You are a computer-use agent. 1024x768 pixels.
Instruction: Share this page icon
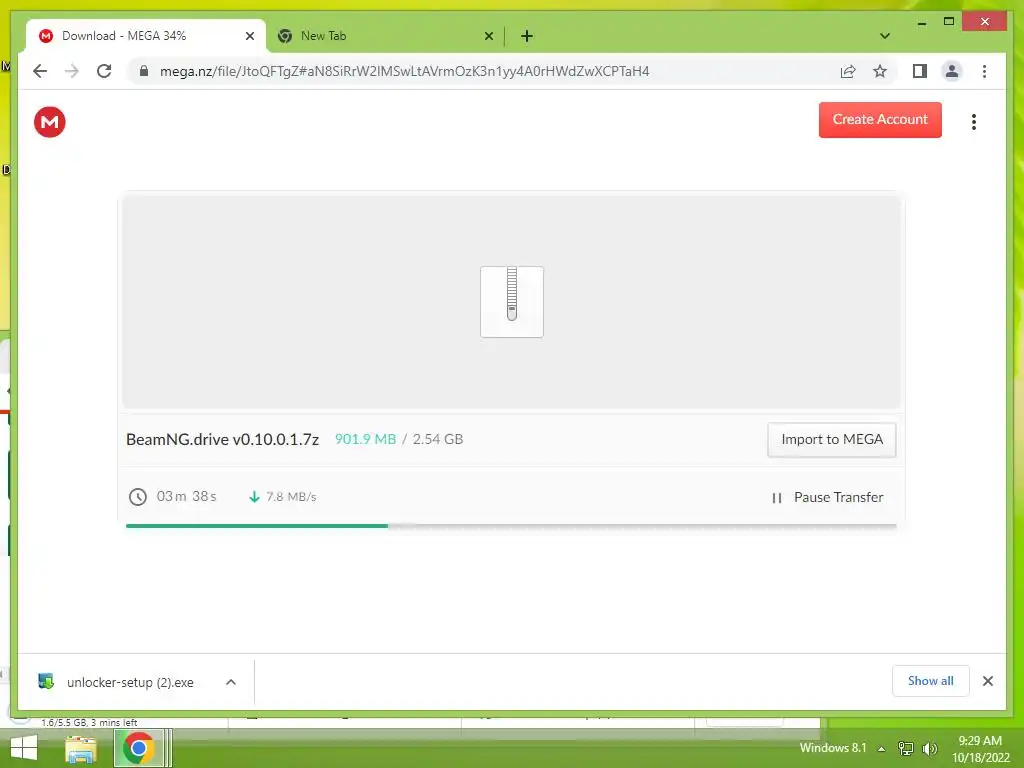848,71
